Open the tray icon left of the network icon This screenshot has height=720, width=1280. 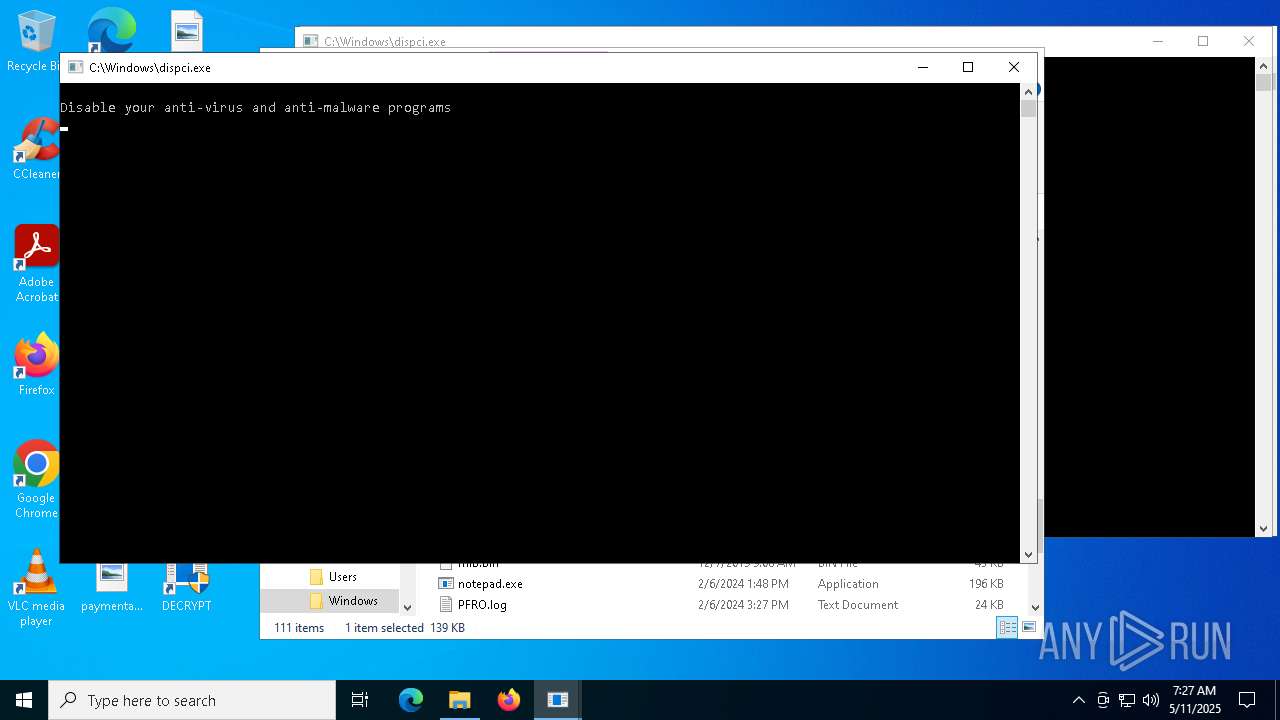click(1103, 700)
